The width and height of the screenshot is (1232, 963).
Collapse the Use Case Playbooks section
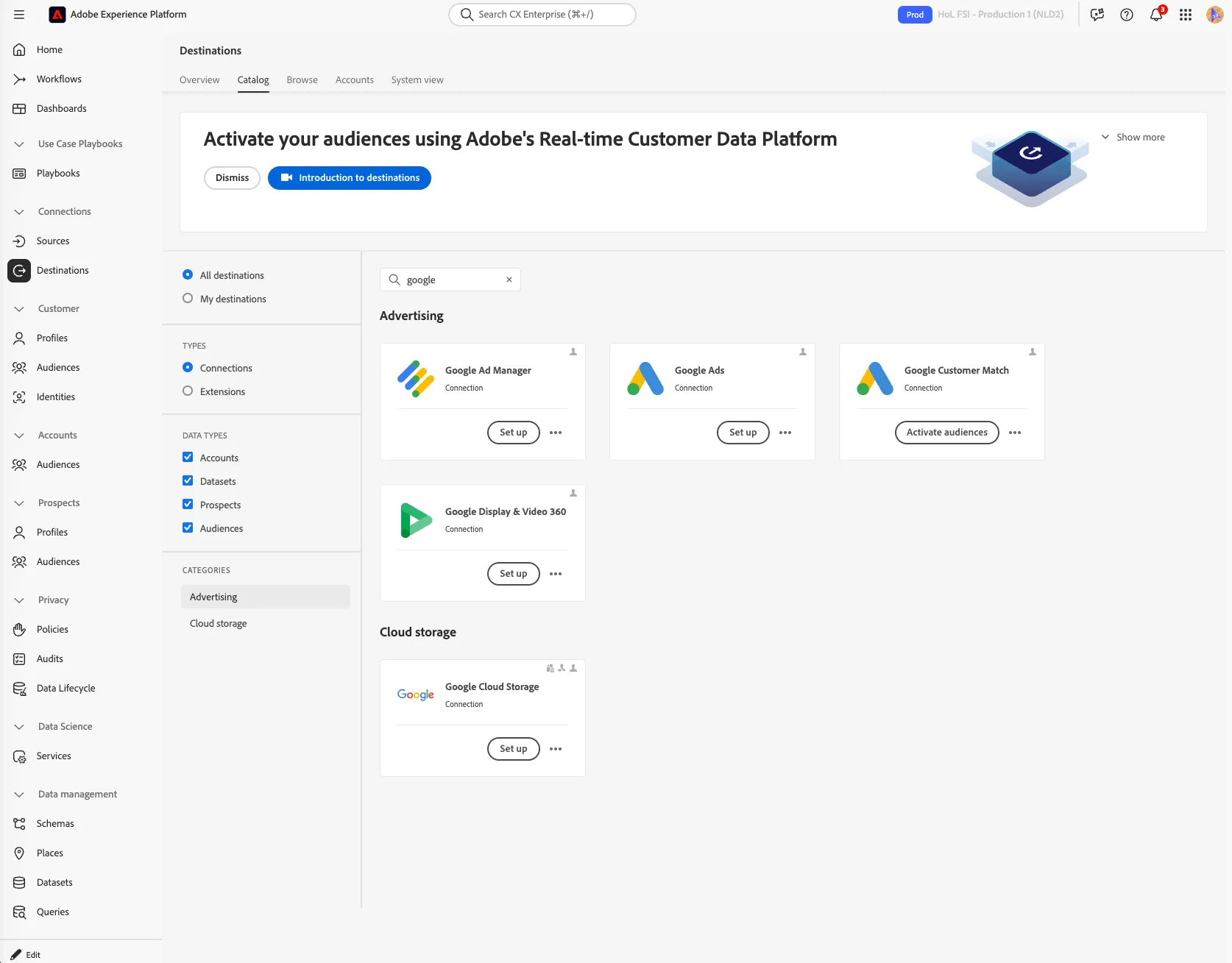click(19, 144)
